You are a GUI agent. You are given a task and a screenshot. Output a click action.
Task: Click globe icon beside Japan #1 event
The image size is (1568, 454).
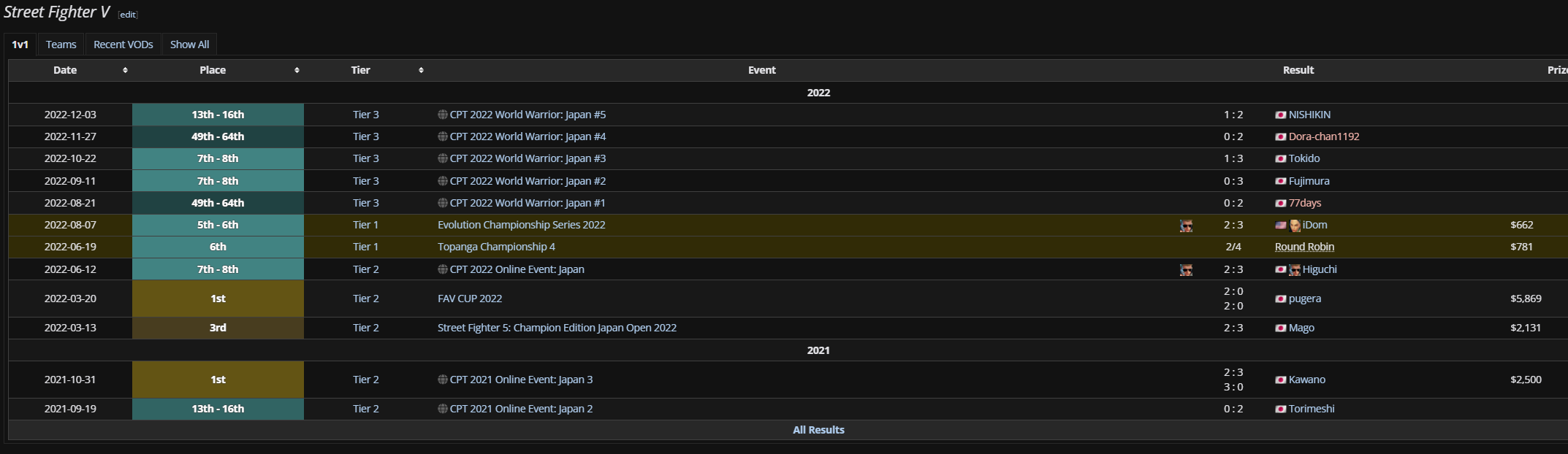(443, 203)
